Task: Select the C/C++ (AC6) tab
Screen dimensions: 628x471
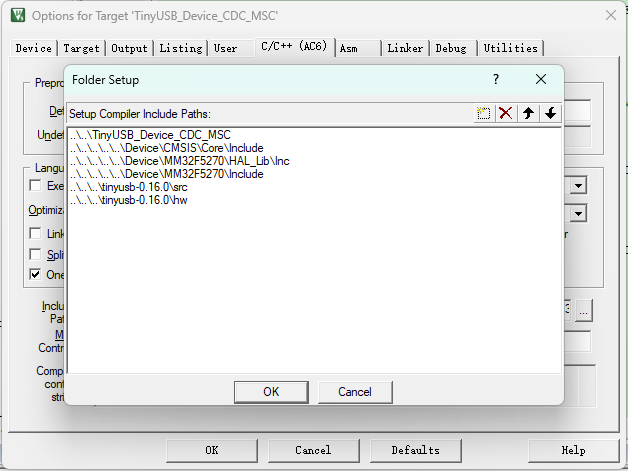Action: (294, 46)
